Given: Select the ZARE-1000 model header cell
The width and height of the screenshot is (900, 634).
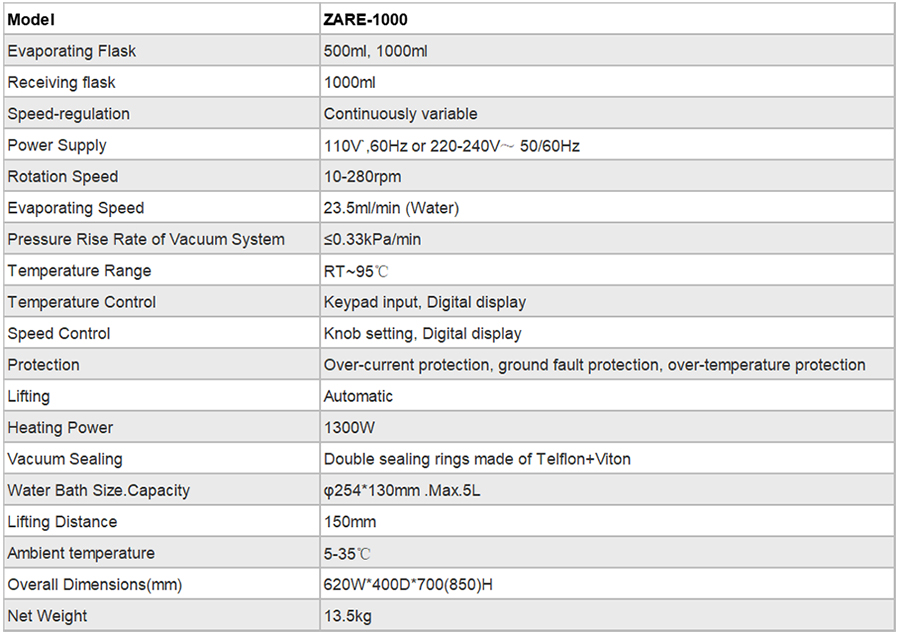Looking at the screenshot, I should (x=607, y=20).
